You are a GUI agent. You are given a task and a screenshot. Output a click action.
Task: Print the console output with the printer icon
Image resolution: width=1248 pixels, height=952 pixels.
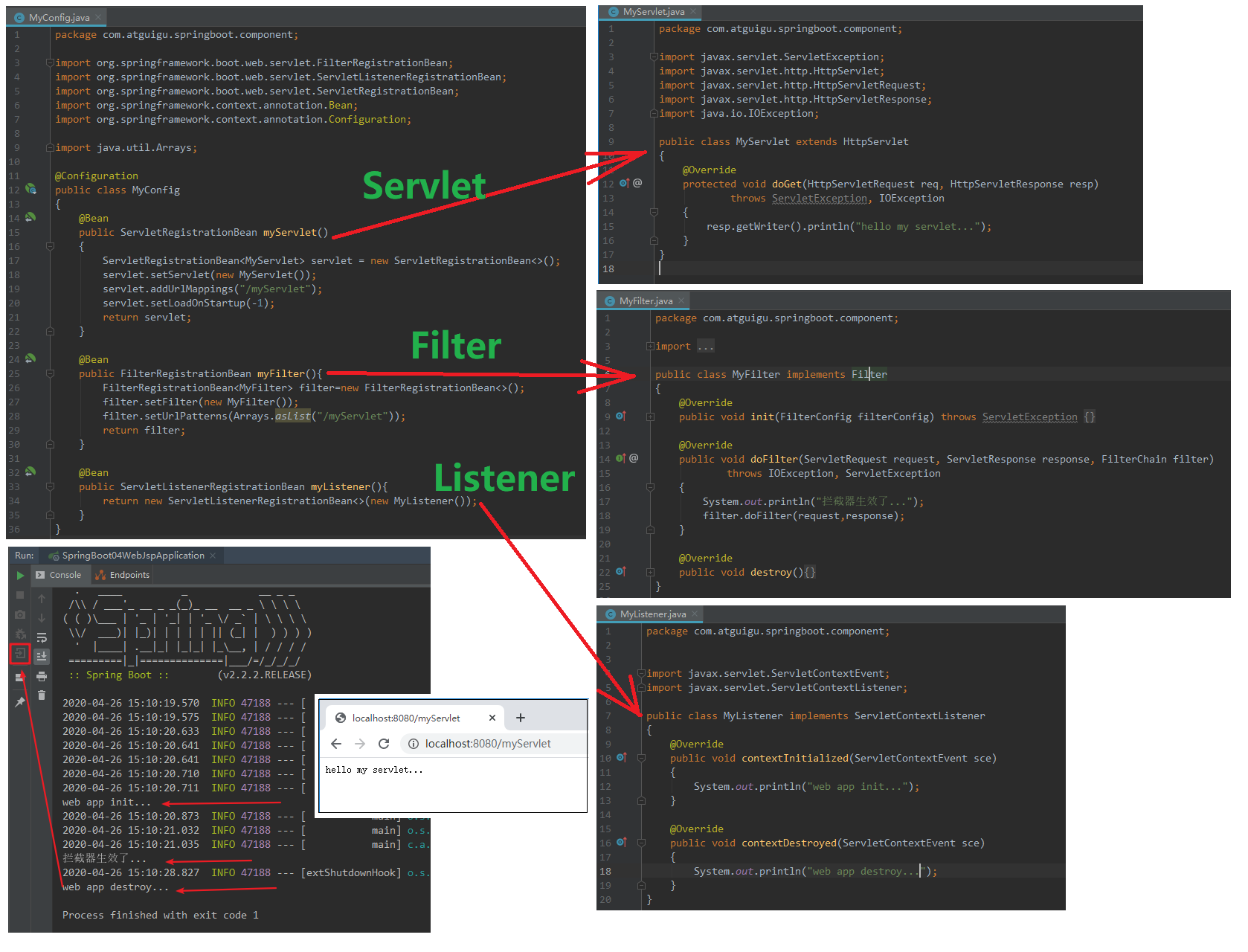tap(42, 676)
